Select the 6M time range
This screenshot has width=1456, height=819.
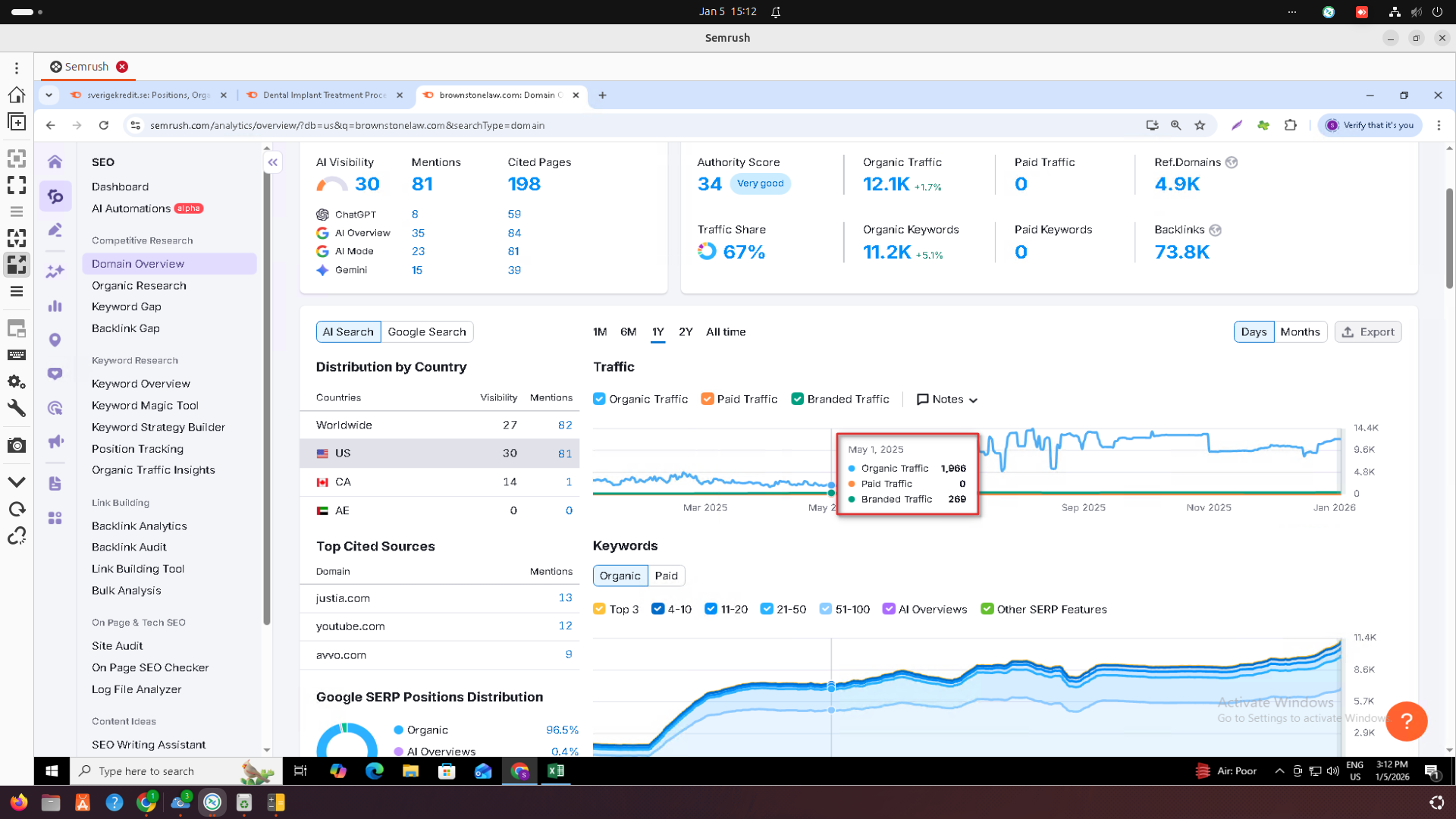628,331
